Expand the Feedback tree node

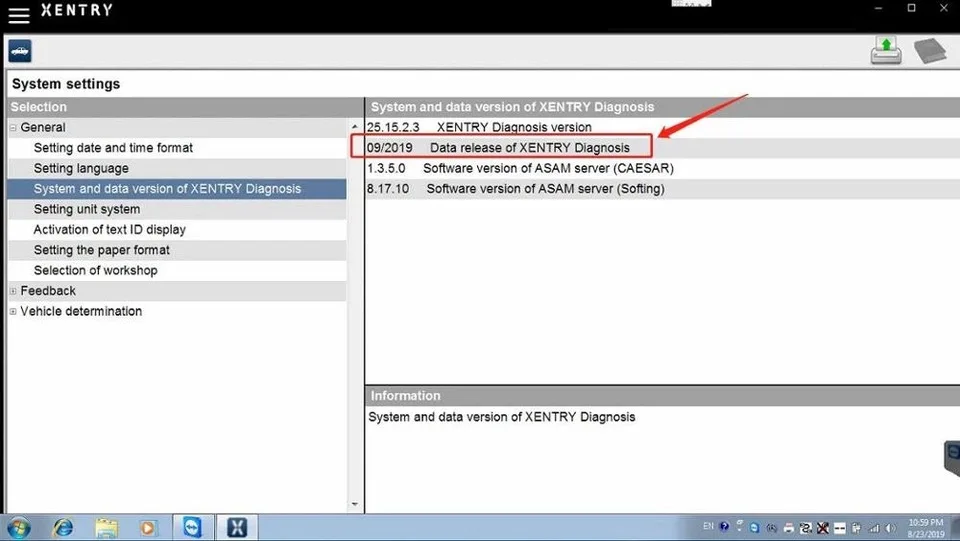(13, 291)
